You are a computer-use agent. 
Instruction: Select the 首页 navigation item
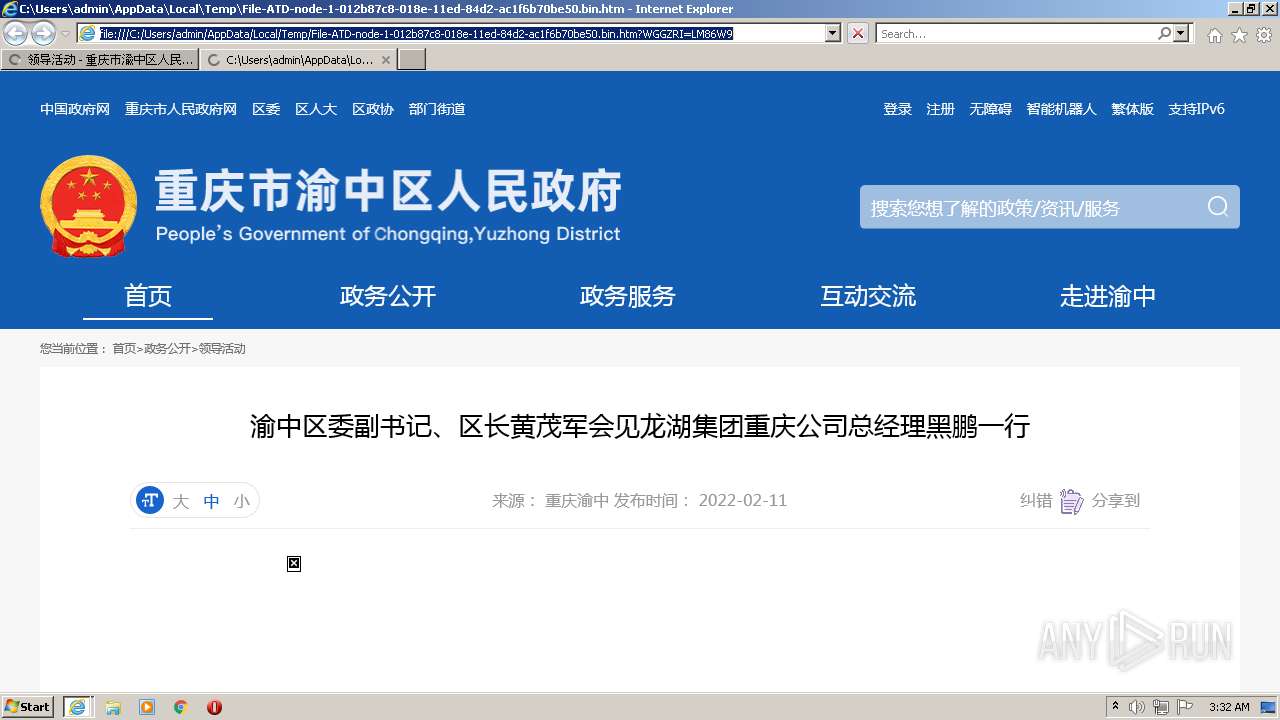pyautogui.click(x=148, y=296)
